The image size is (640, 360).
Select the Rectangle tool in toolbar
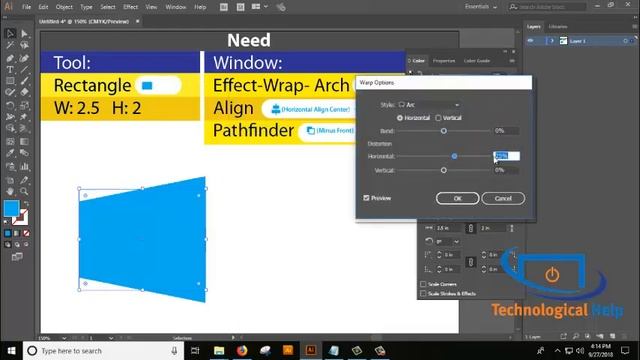(10, 81)
